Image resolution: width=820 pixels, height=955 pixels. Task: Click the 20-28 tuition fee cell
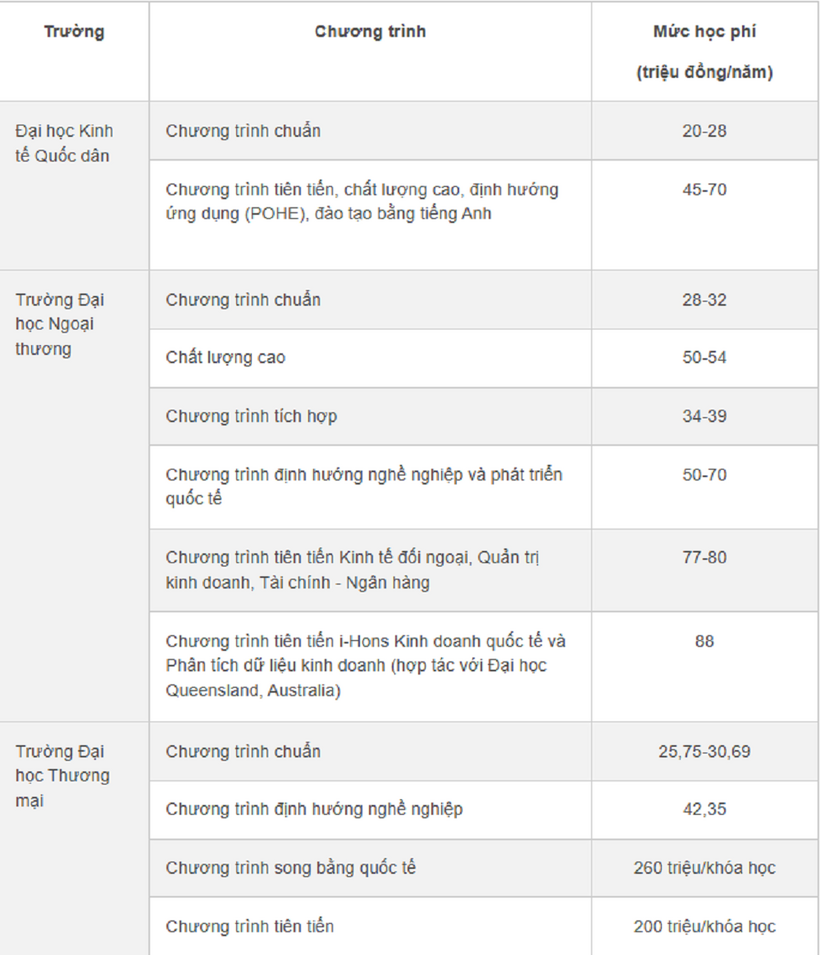(704, 131)
